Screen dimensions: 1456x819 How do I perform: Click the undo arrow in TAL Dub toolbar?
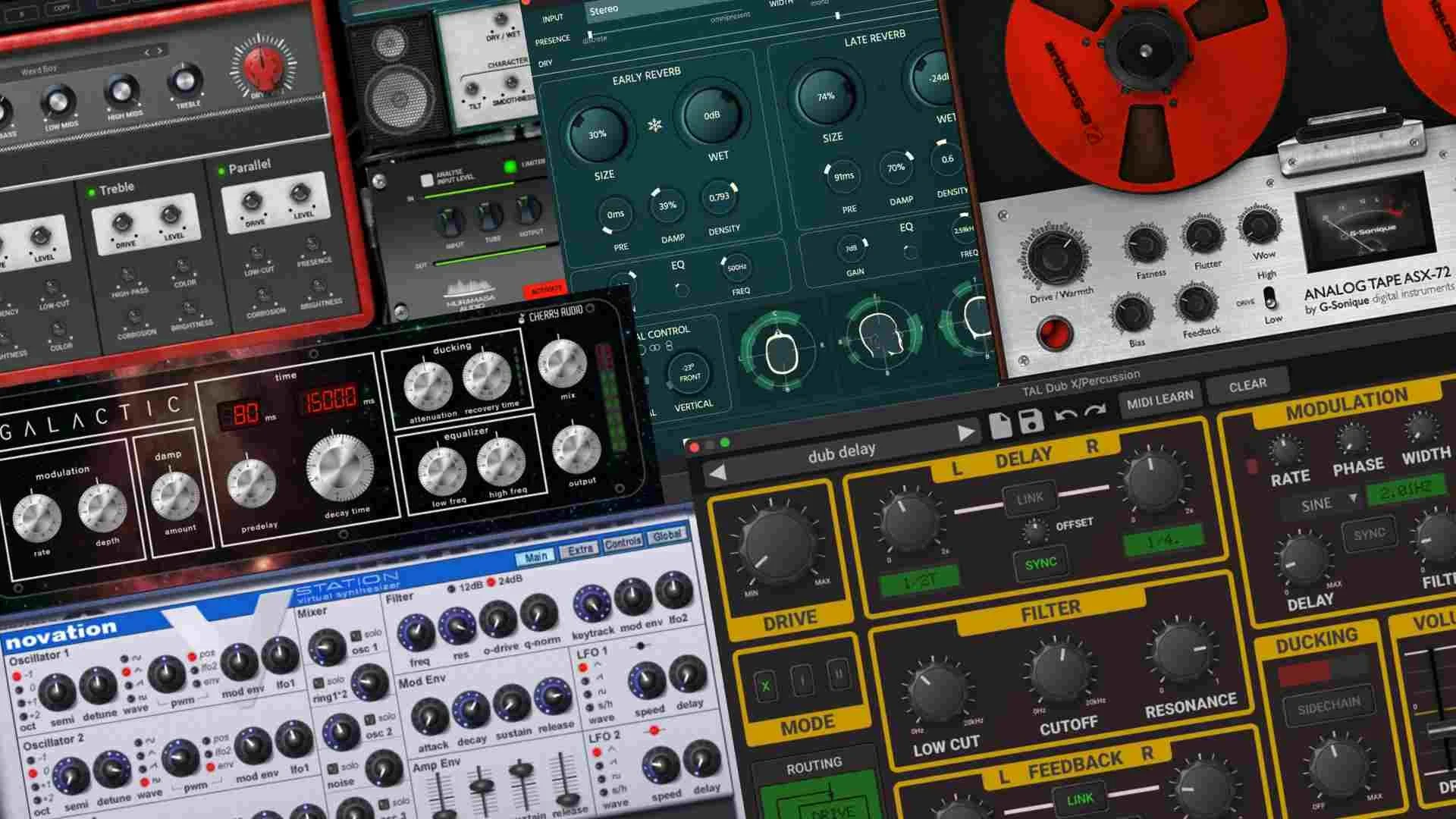[1066, 415]
